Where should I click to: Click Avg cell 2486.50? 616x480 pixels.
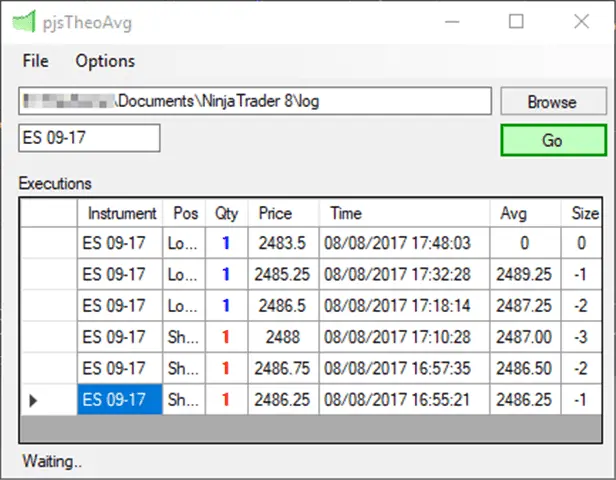tap(526, 368)
